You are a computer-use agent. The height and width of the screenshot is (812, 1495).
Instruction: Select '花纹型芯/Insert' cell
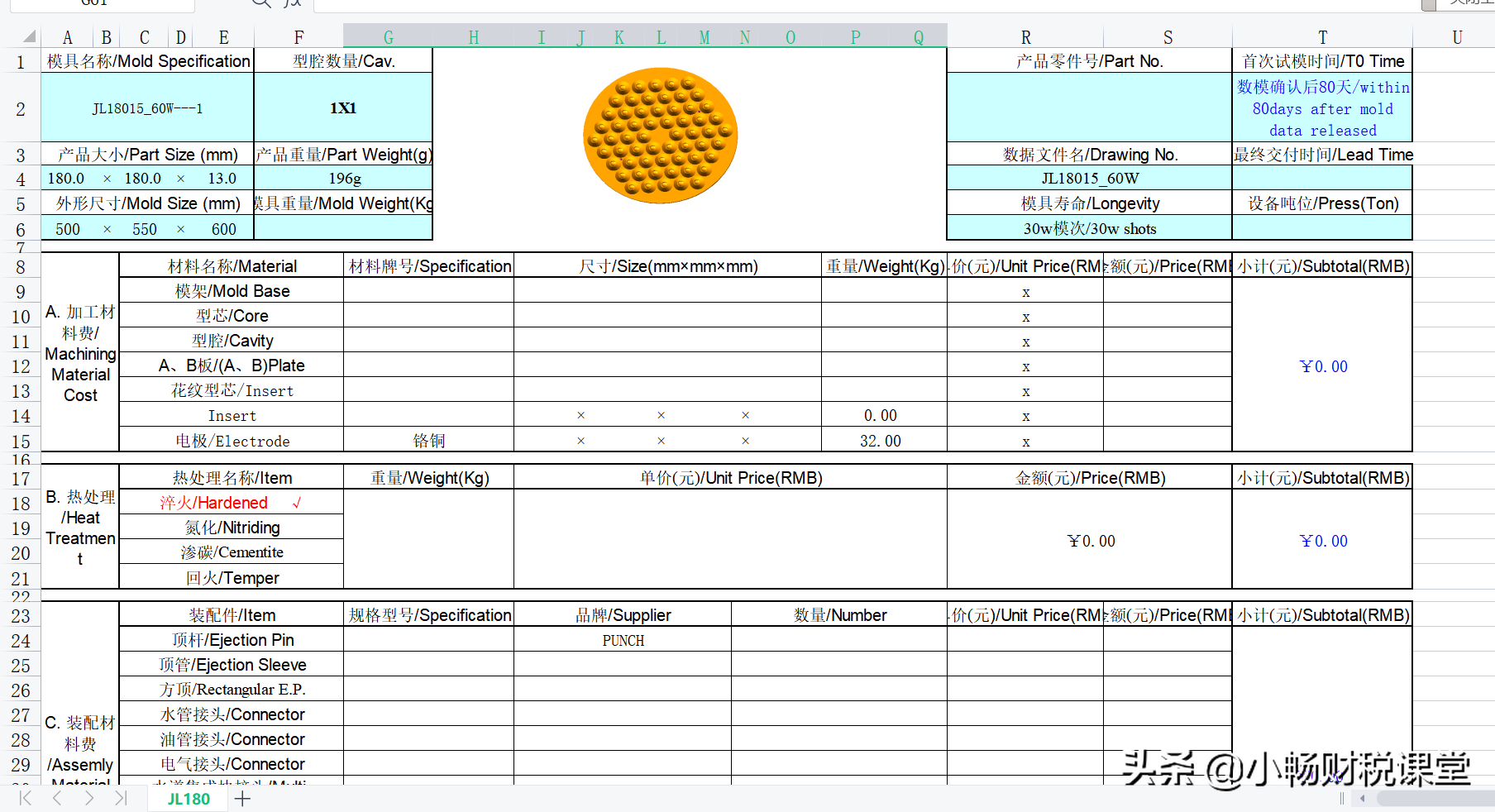tap(232, 390)
